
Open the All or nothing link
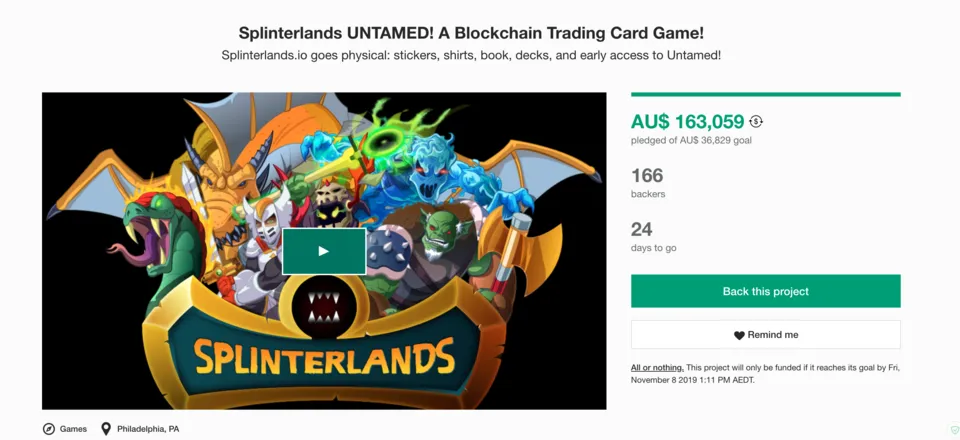pos(657,368)
